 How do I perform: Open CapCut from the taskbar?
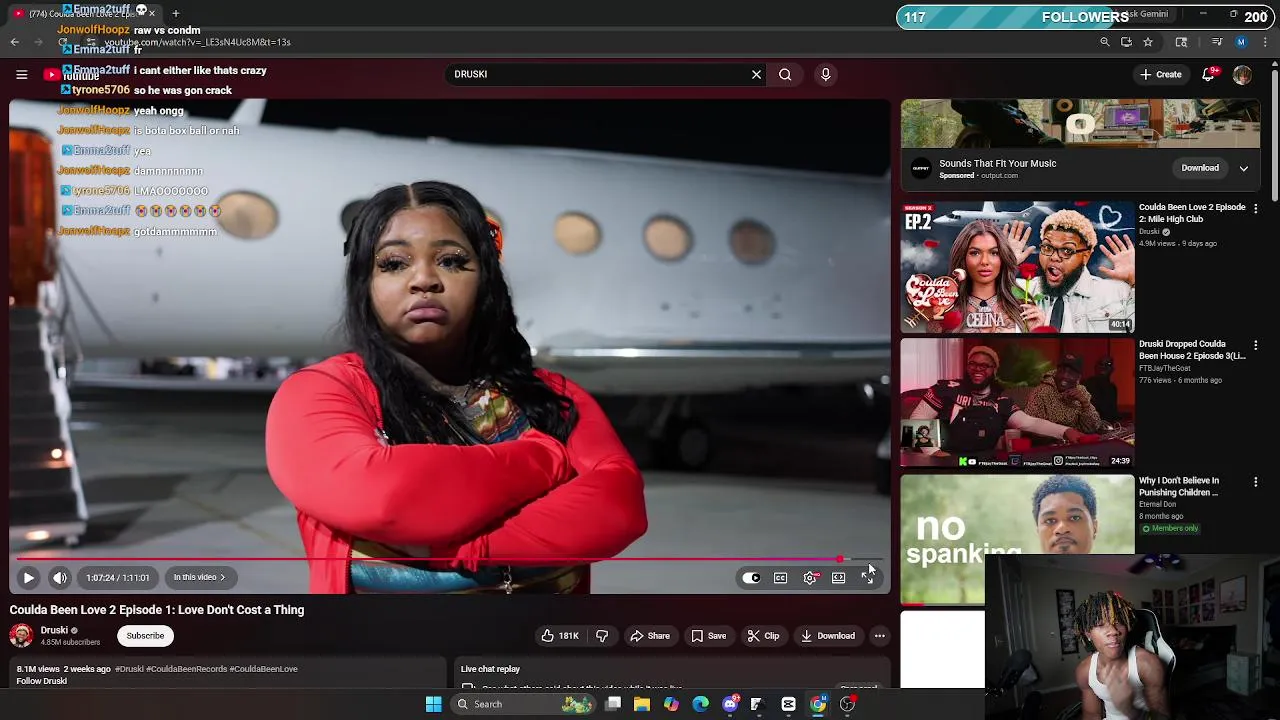tap(788, 704)
